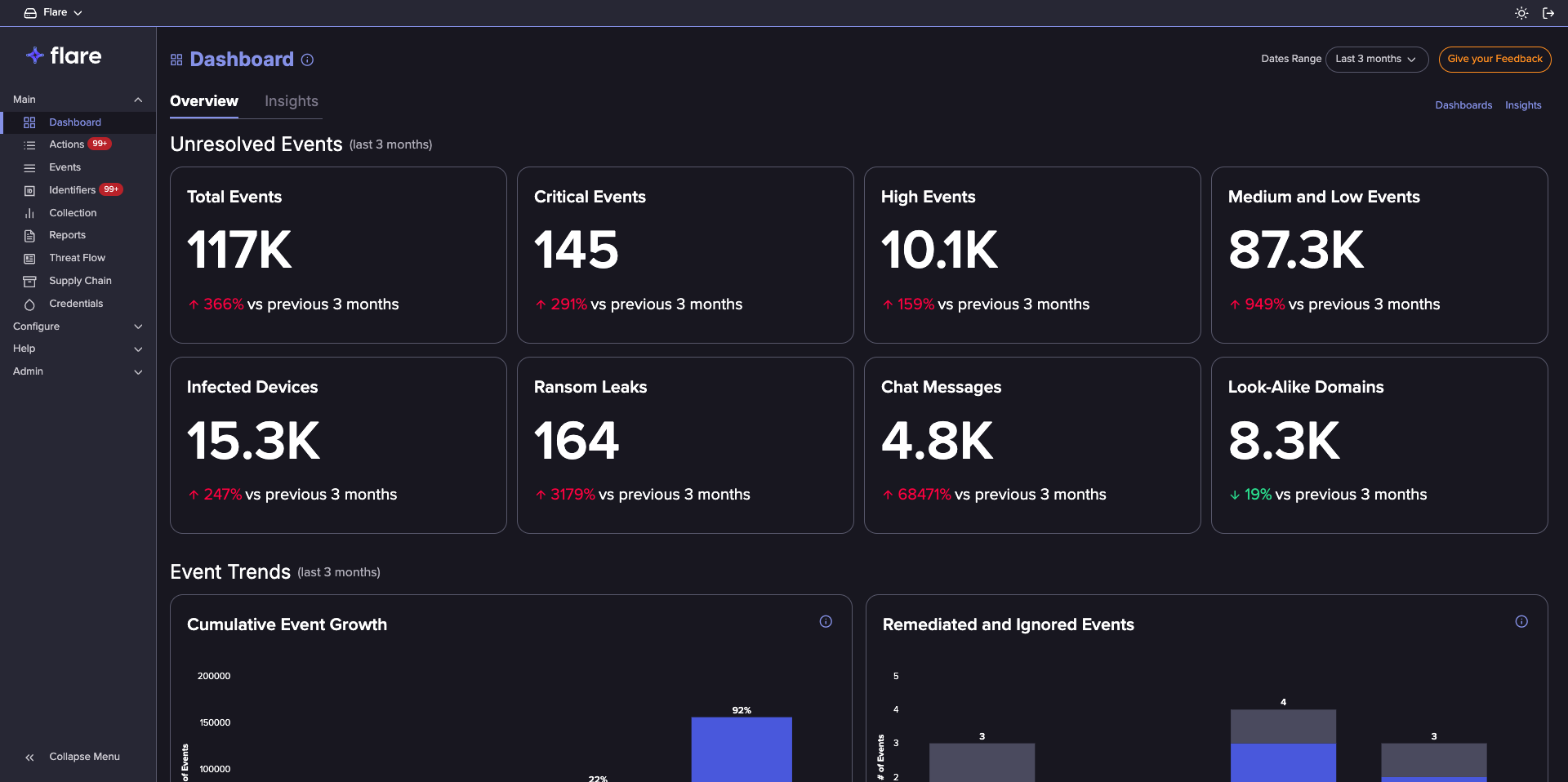Screen dimensions: 1568x782
Task: Switch to the Insights tab
Action: [x=291, y=101]
